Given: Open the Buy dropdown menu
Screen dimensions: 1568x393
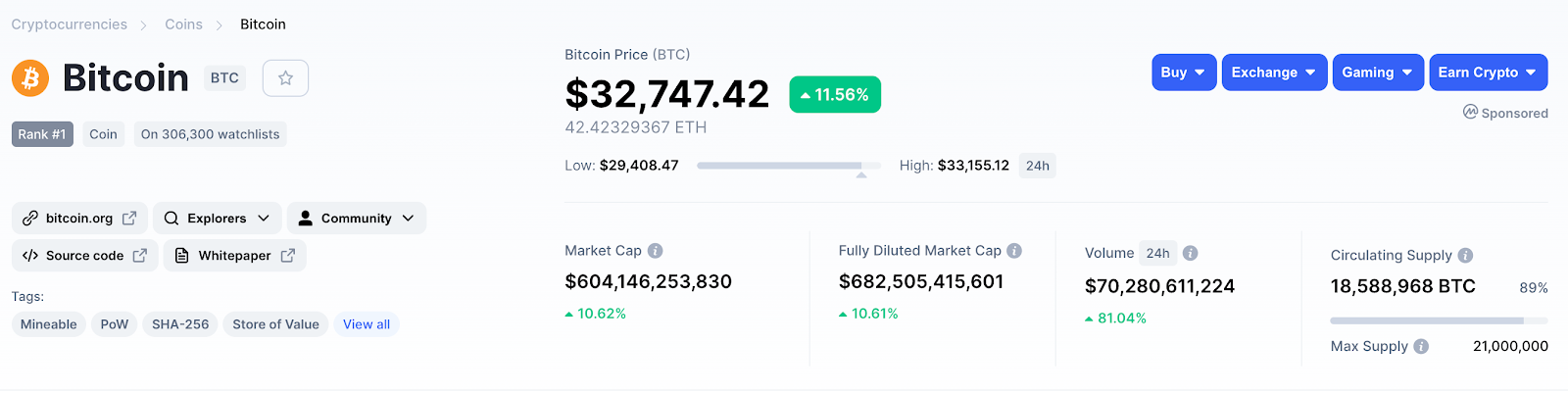Looking at the screenshot, I should coord(1184,73).
